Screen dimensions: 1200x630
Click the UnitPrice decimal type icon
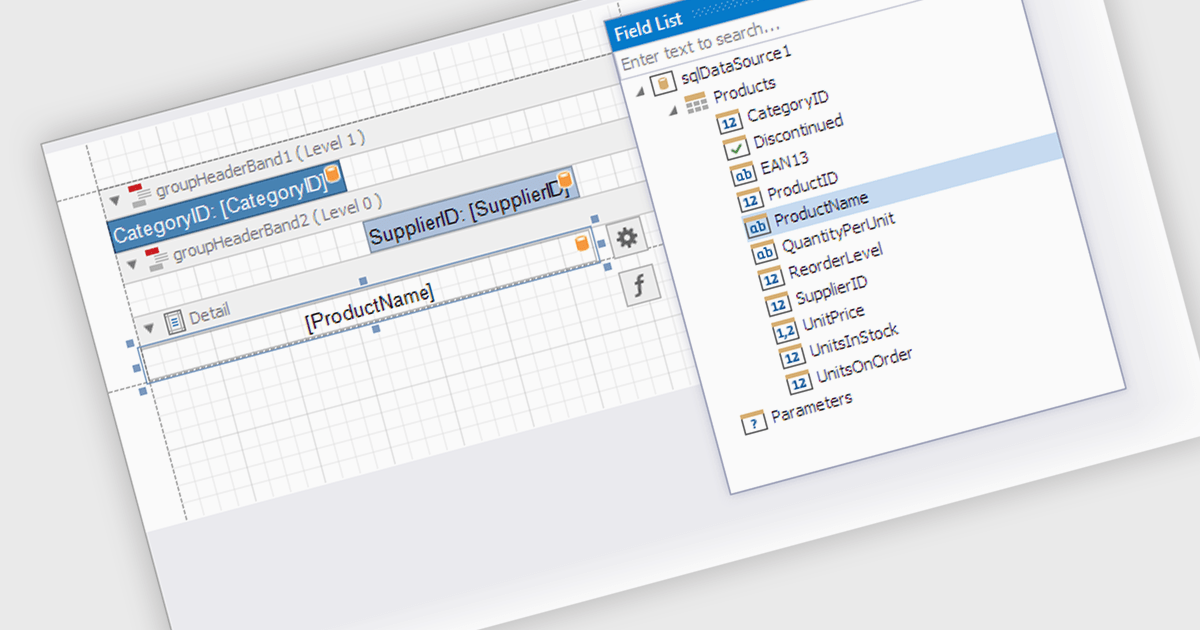[x=784, y=331]
